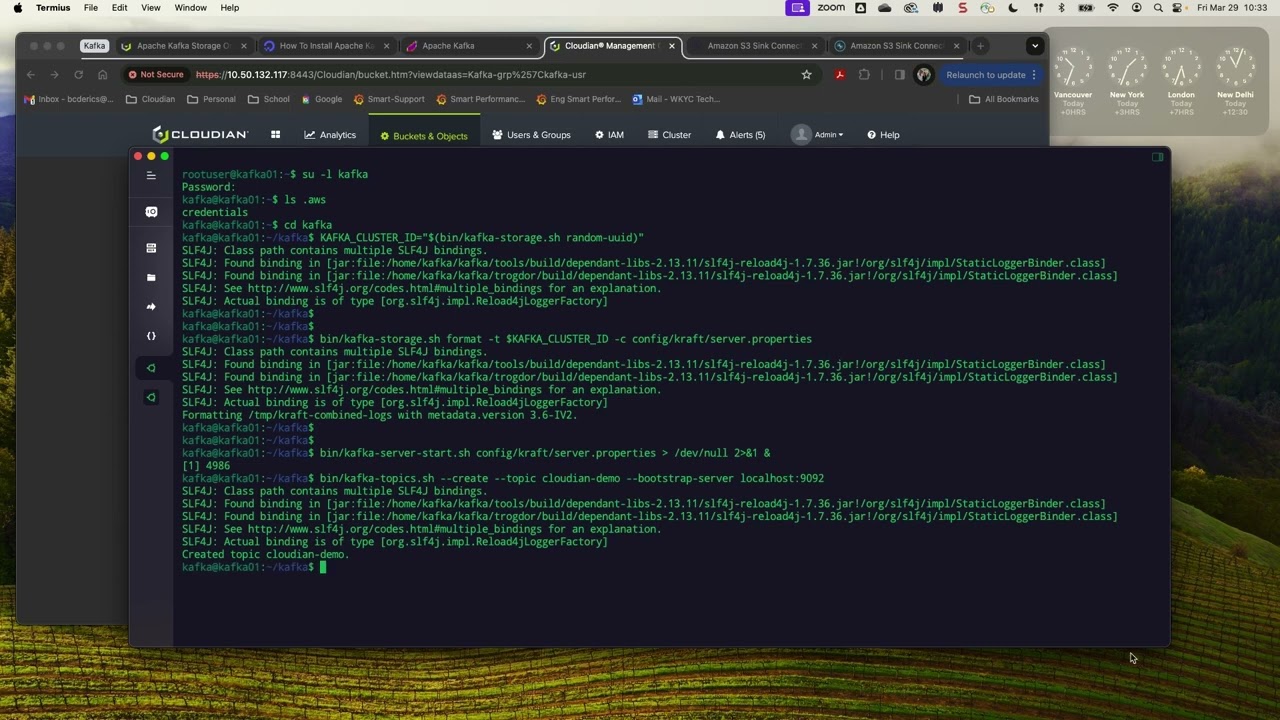Open the Help menu in macOS menu bar
The image size is (1280, 720).
coord(229,8)
